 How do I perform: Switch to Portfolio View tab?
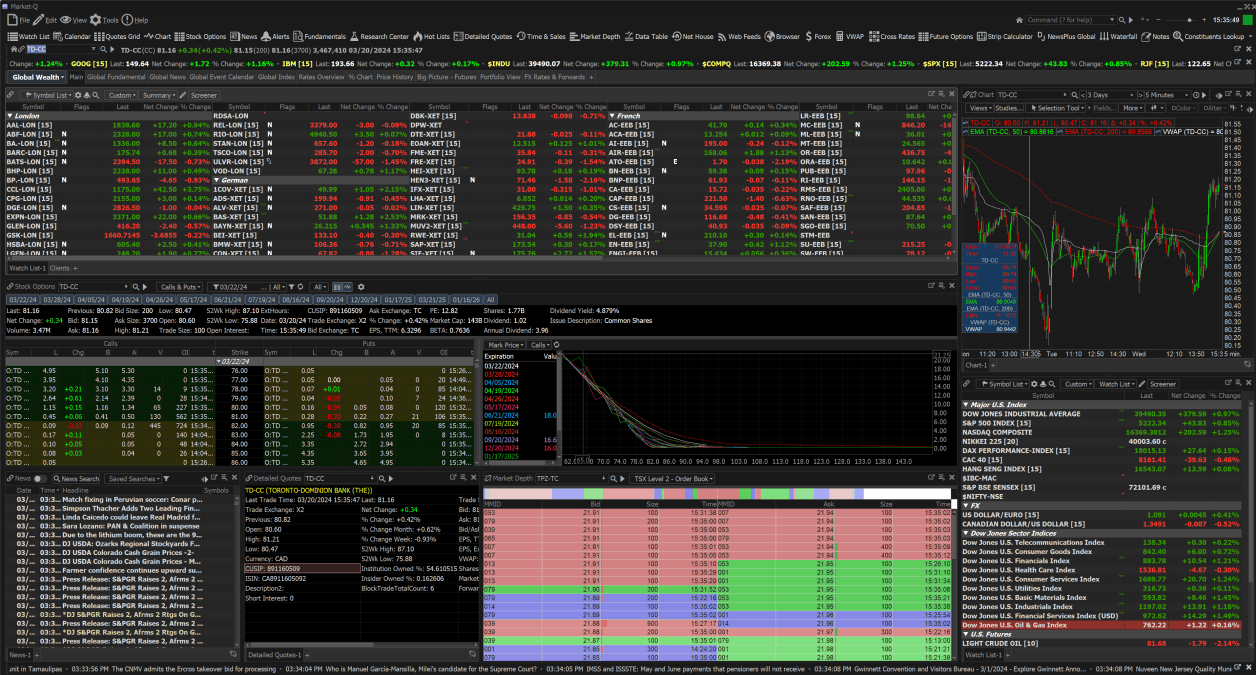click(x=500, y=77)
